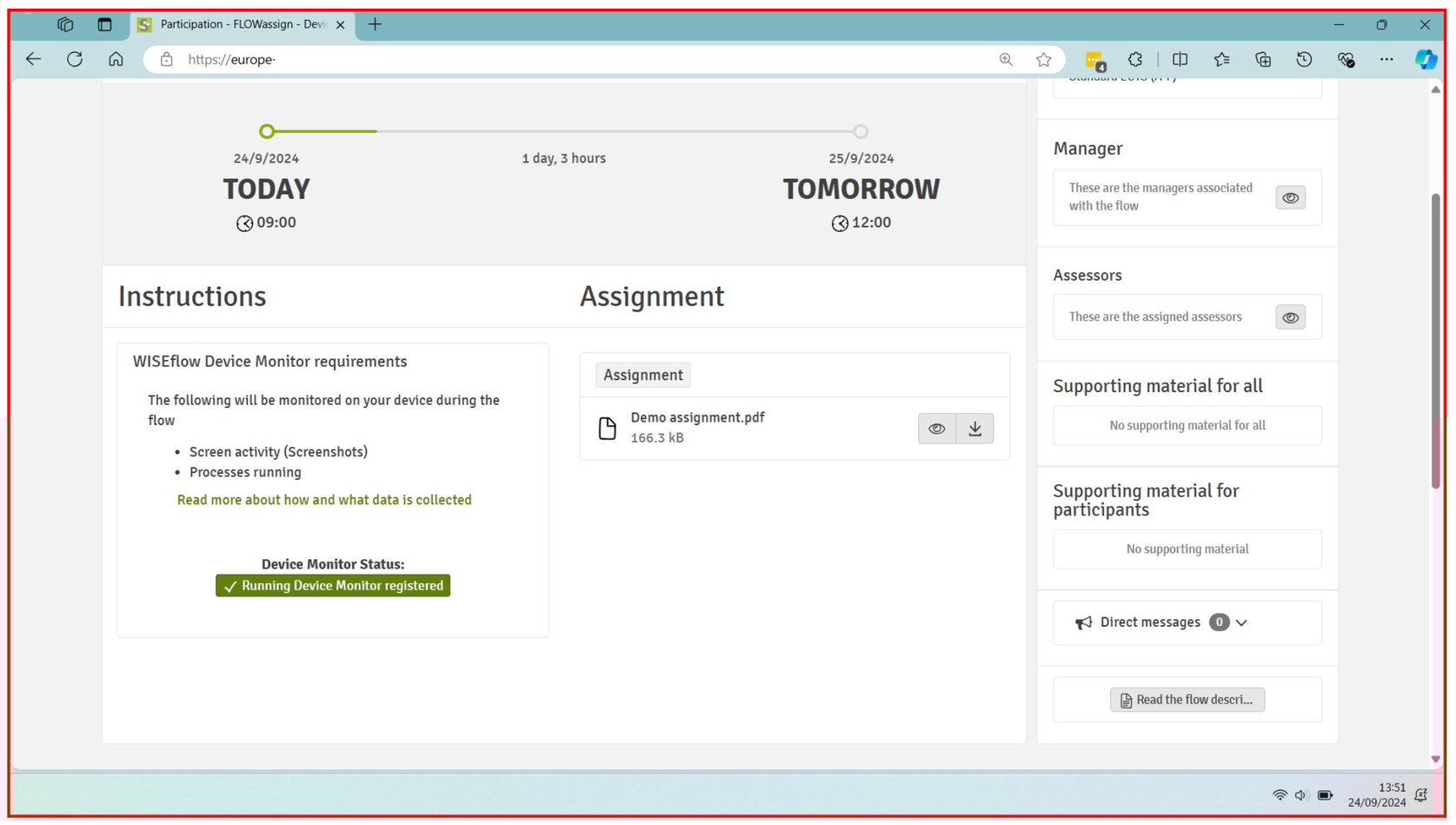
Task: Refresh the current page
Action: (x=75, y=59)
